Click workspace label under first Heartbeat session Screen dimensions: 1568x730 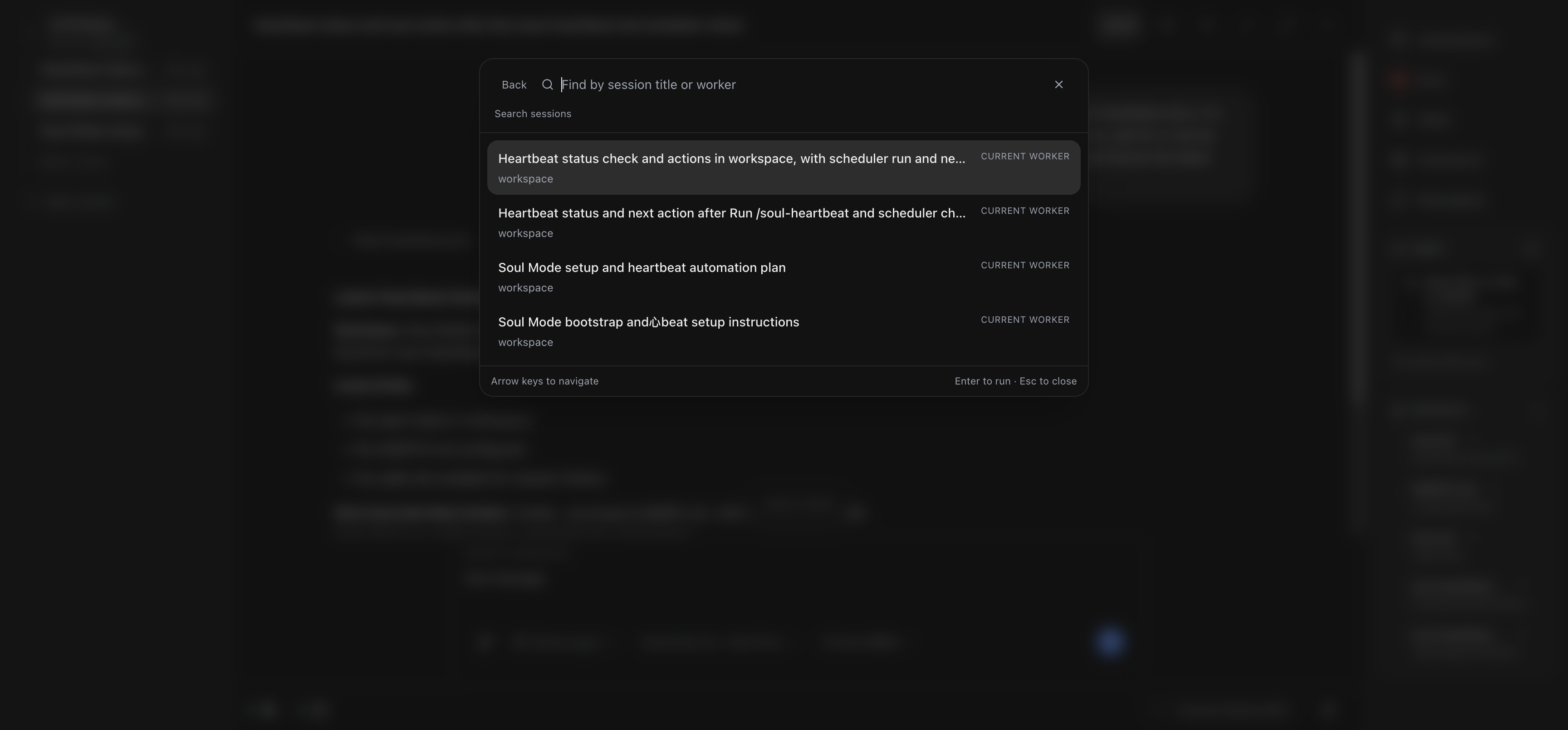coord(525,179)
